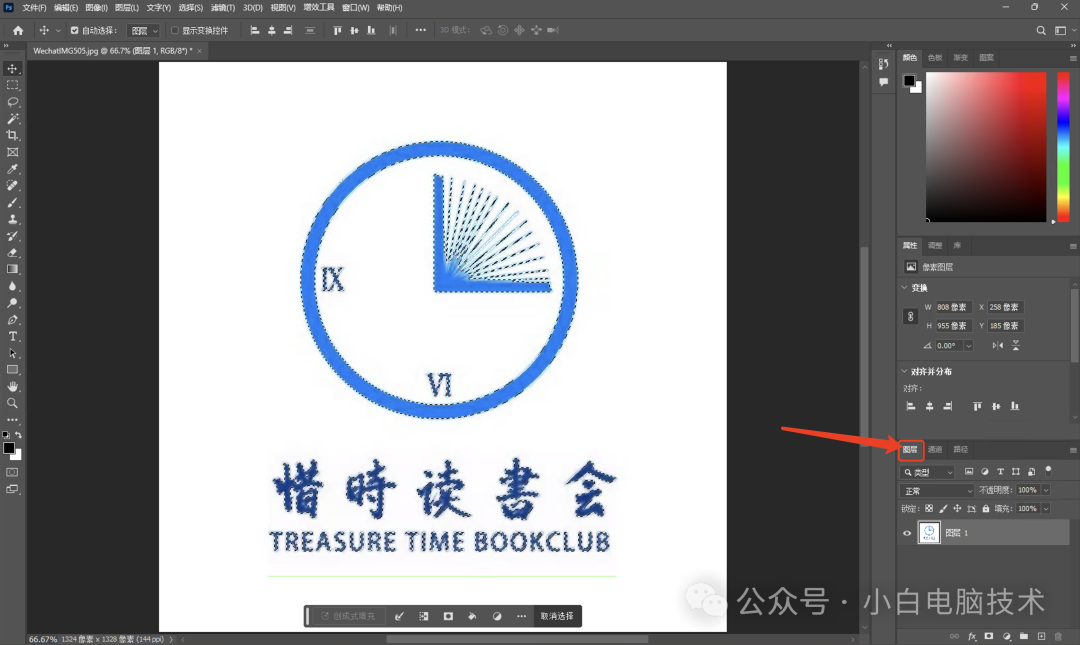
Task: Open the auto-select 图层 dropdown
Action: [145, 30]
